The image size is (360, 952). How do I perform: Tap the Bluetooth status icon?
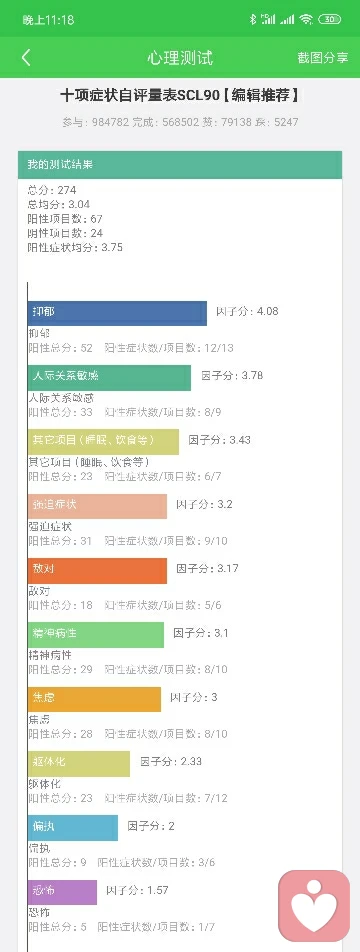coord(253,19)
